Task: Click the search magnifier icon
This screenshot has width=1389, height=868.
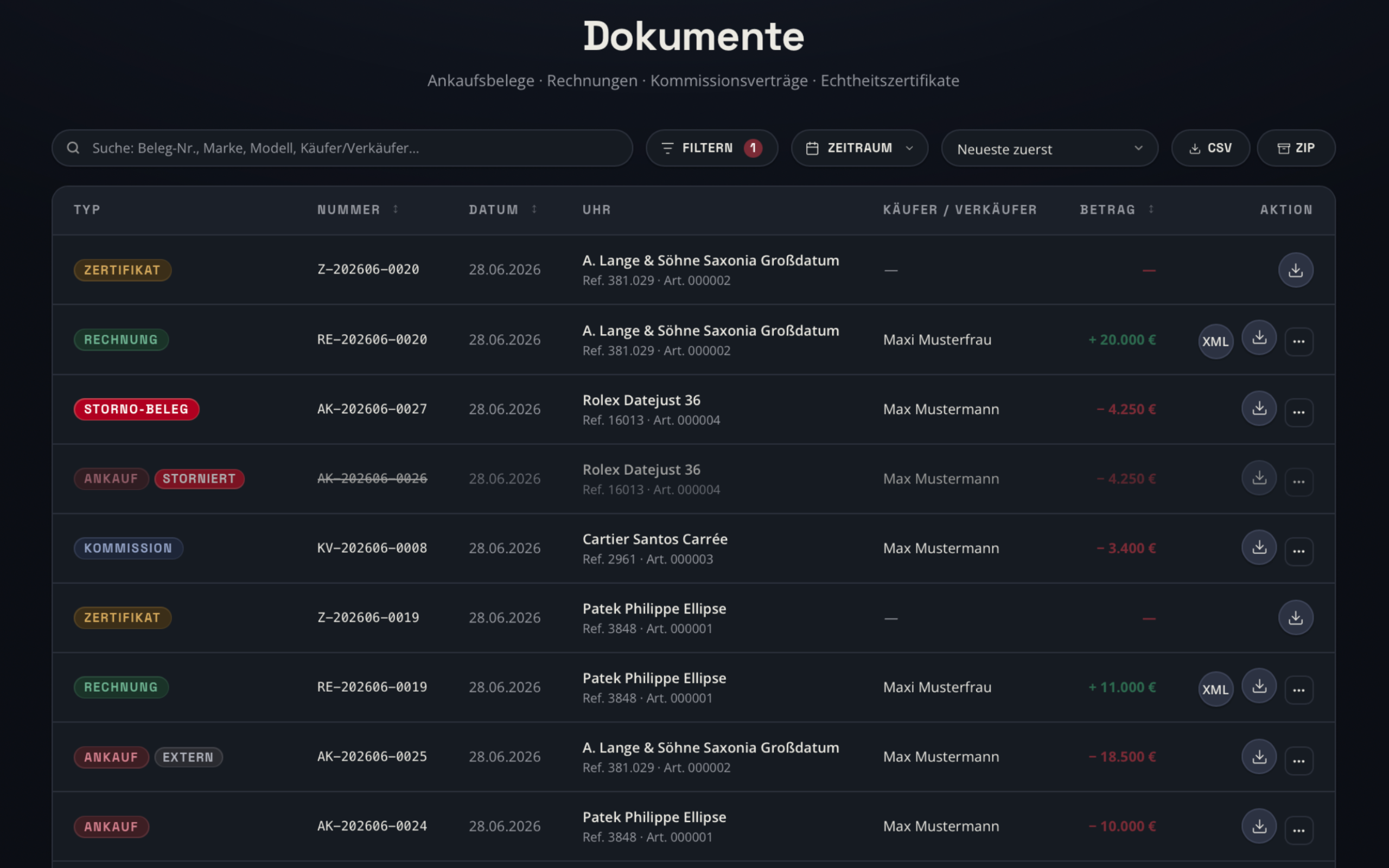Action: coord(73,148)
